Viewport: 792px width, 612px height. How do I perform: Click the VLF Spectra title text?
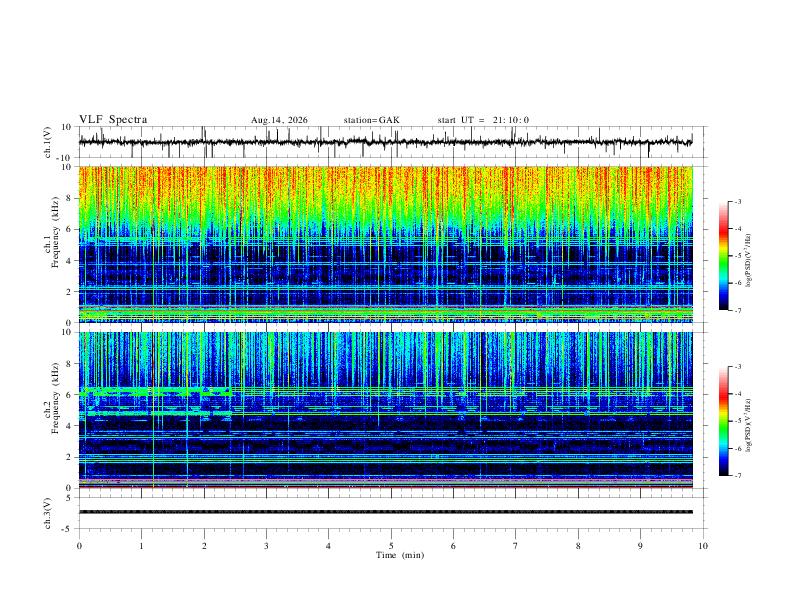pos(113,120)
